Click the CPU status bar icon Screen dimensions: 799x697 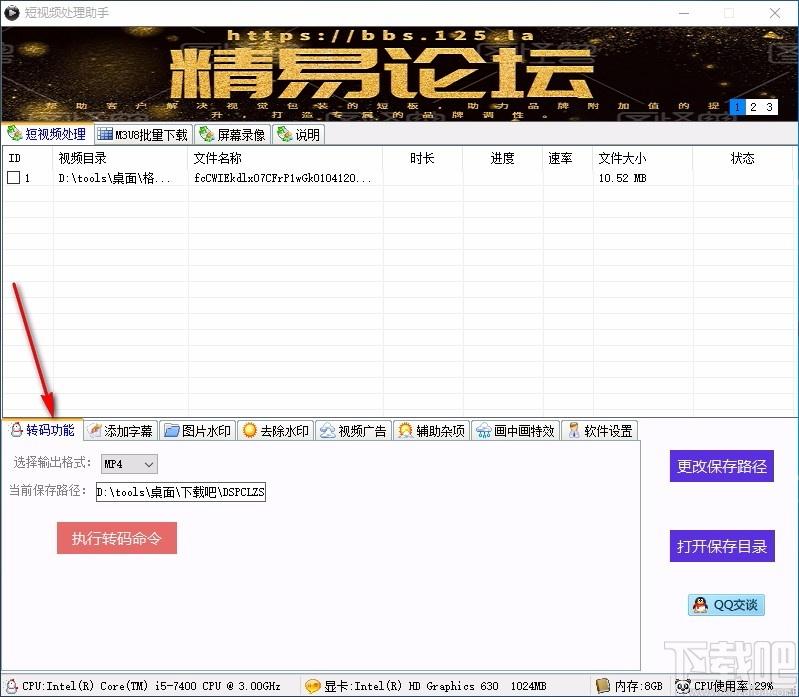coord(11,686)
